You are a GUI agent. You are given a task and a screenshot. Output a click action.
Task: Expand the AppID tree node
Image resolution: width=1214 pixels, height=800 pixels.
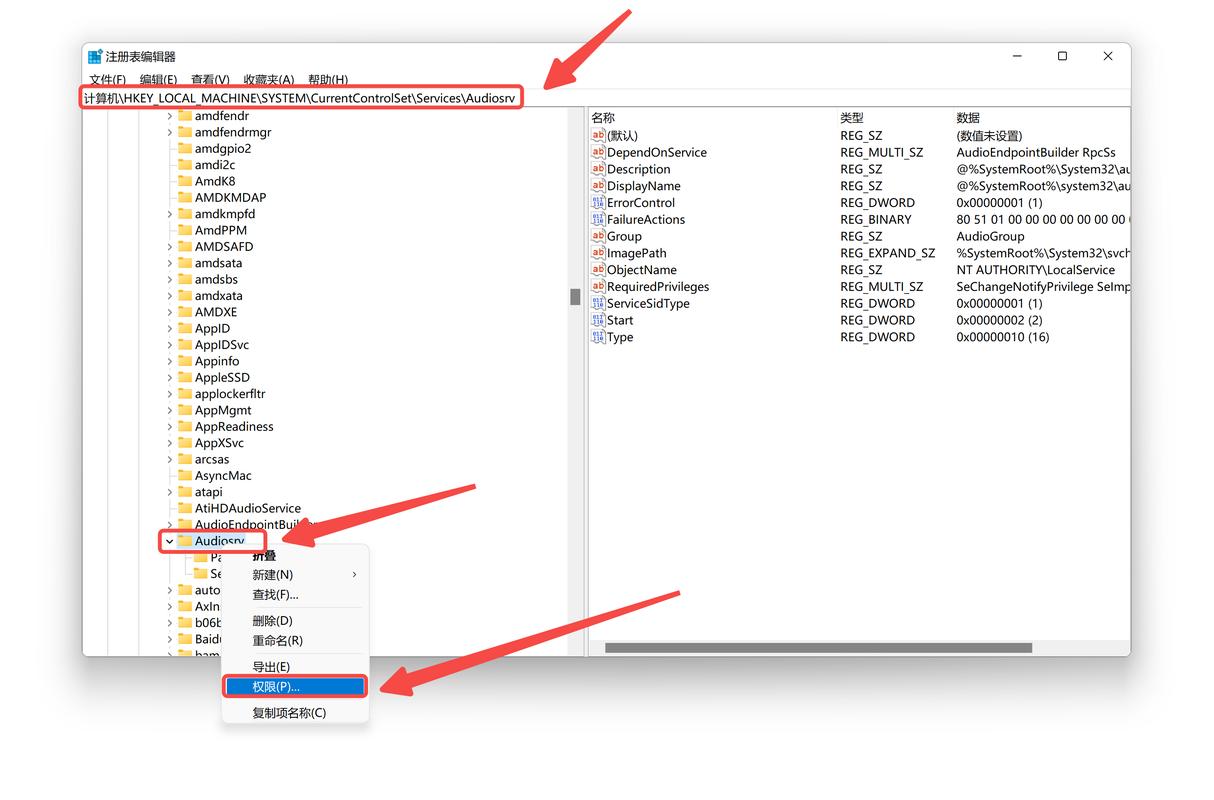(169, 328)
